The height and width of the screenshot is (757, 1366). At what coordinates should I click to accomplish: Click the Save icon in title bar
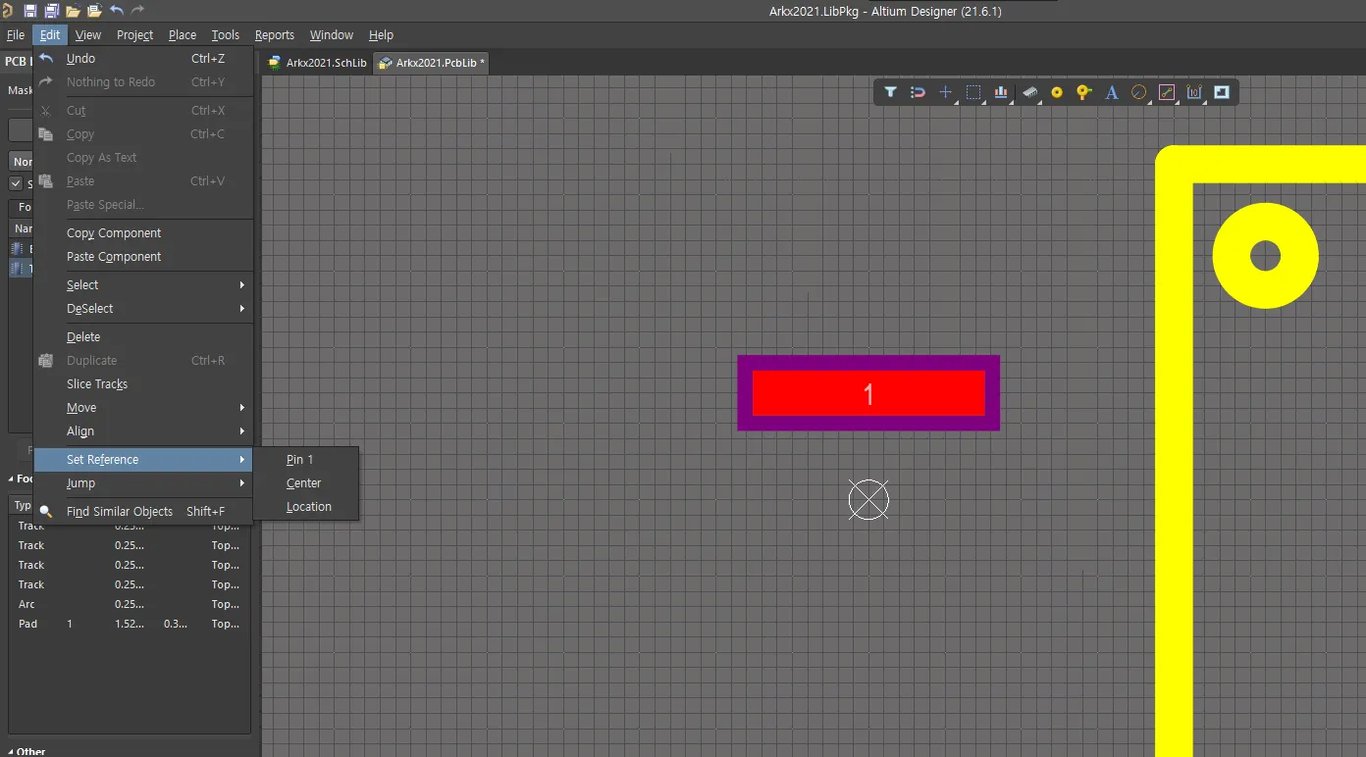[x=30, y=10]
